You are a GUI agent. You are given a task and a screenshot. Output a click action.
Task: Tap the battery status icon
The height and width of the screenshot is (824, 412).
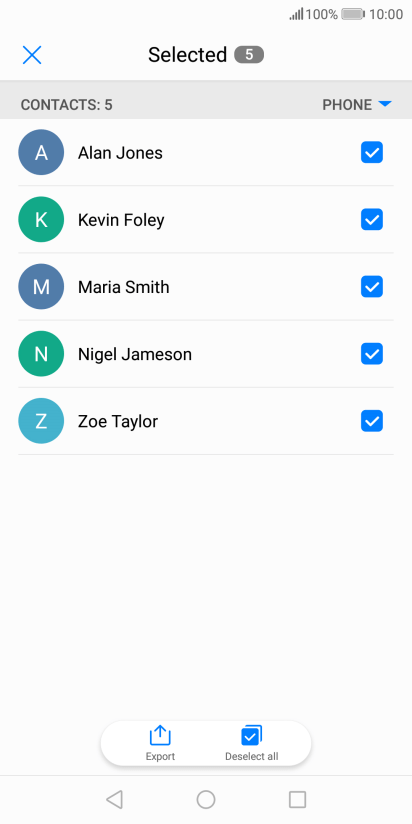353,14
